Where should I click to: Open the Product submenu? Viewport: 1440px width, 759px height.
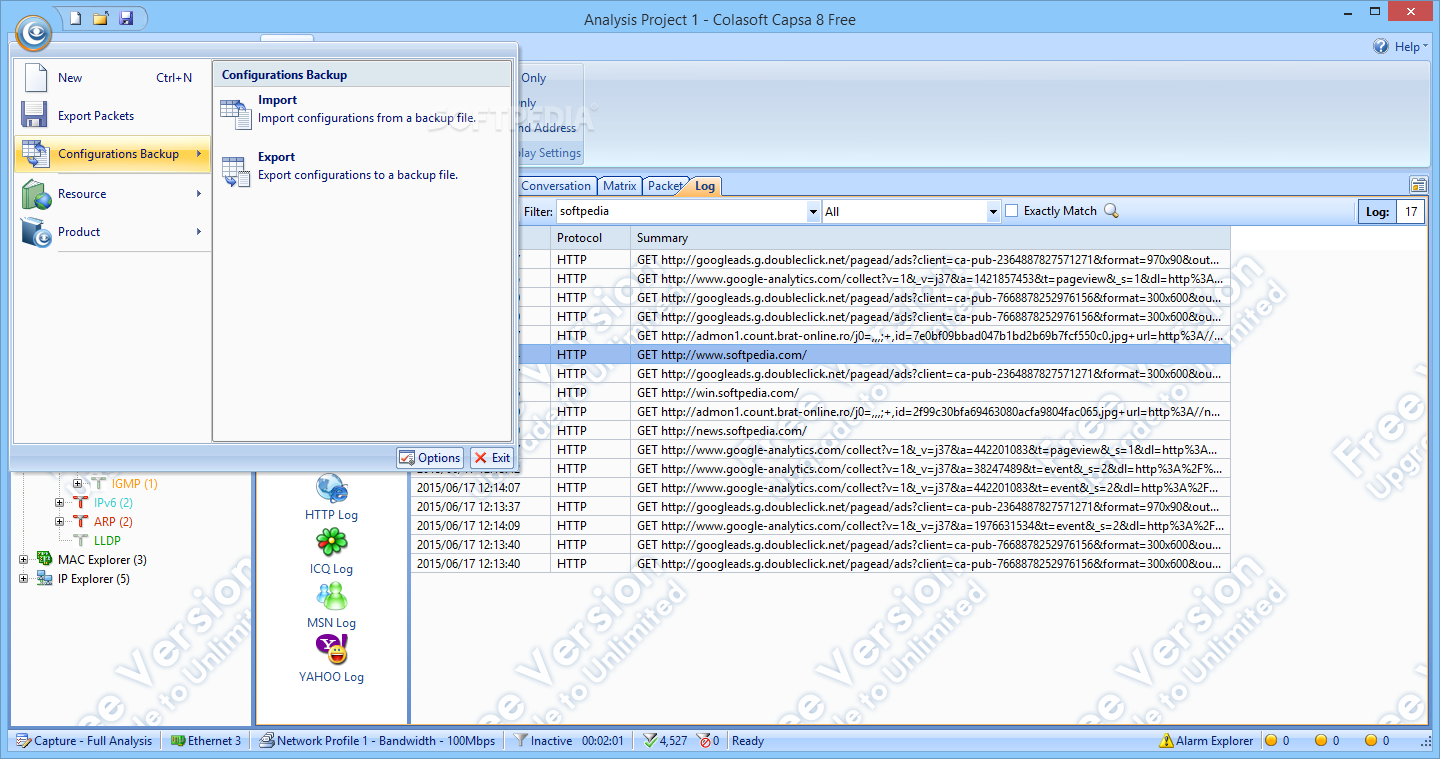click(112, 232)
